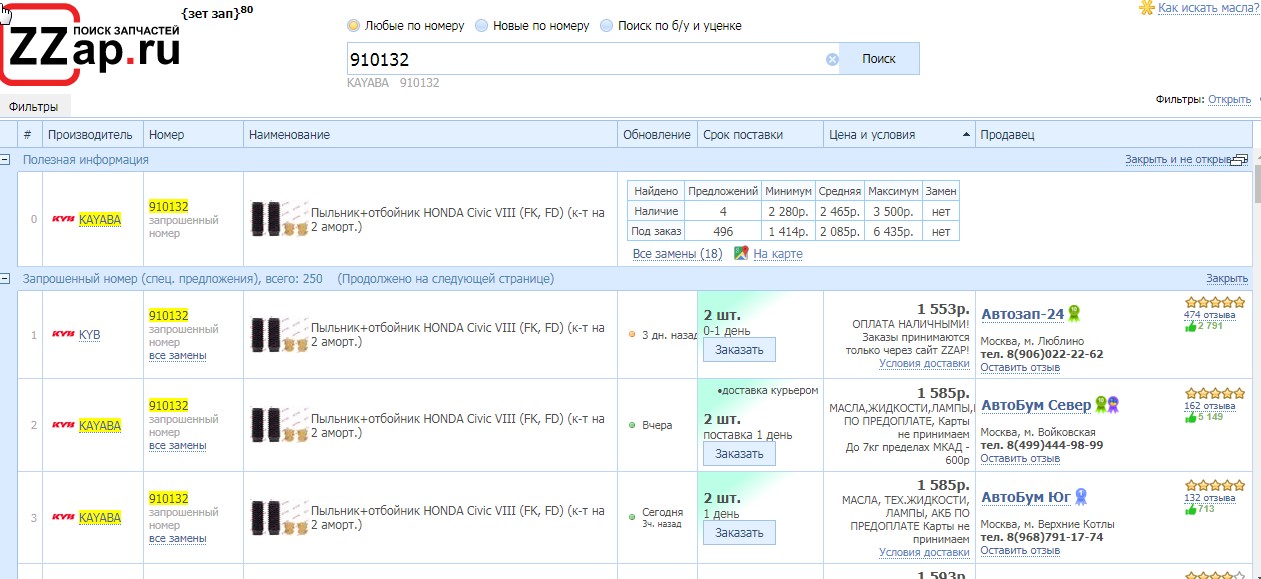Click the map icon beside 'На карте'
The width and height of the screenshot is (1261, 579).
click(741, 254)
